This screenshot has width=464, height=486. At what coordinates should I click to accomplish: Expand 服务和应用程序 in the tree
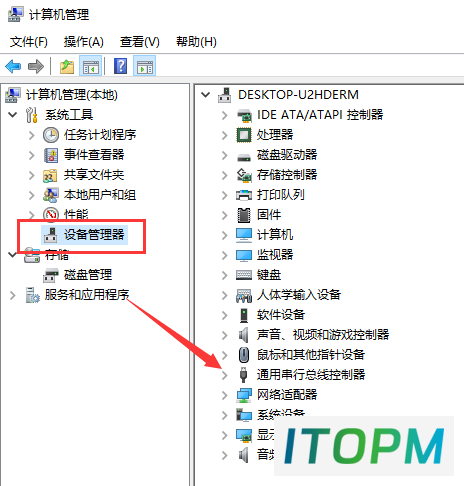click(x=13, y=295)
